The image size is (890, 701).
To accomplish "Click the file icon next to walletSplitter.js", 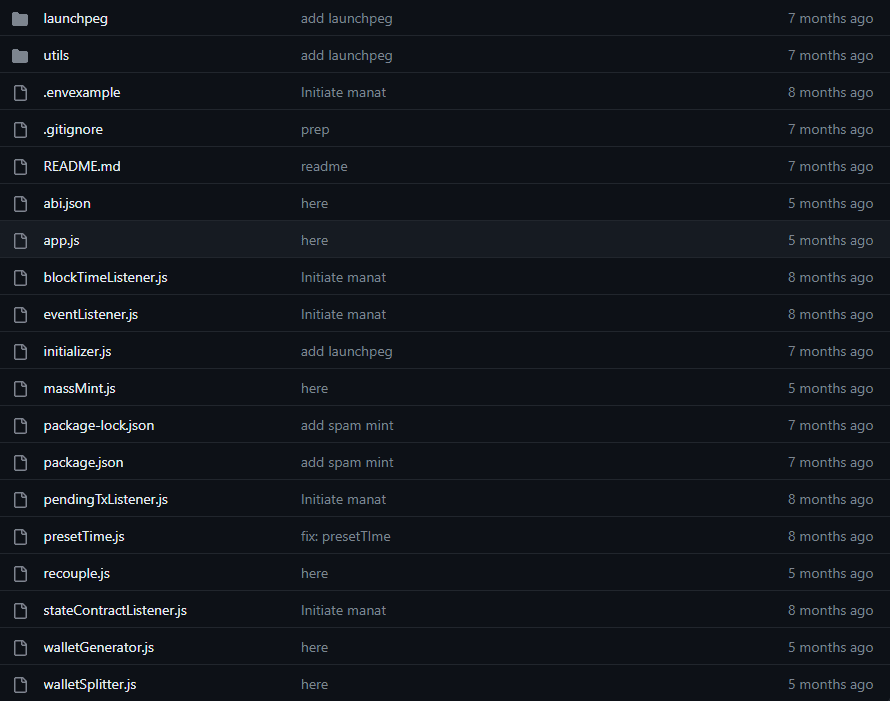I will [x=20, y=685].
